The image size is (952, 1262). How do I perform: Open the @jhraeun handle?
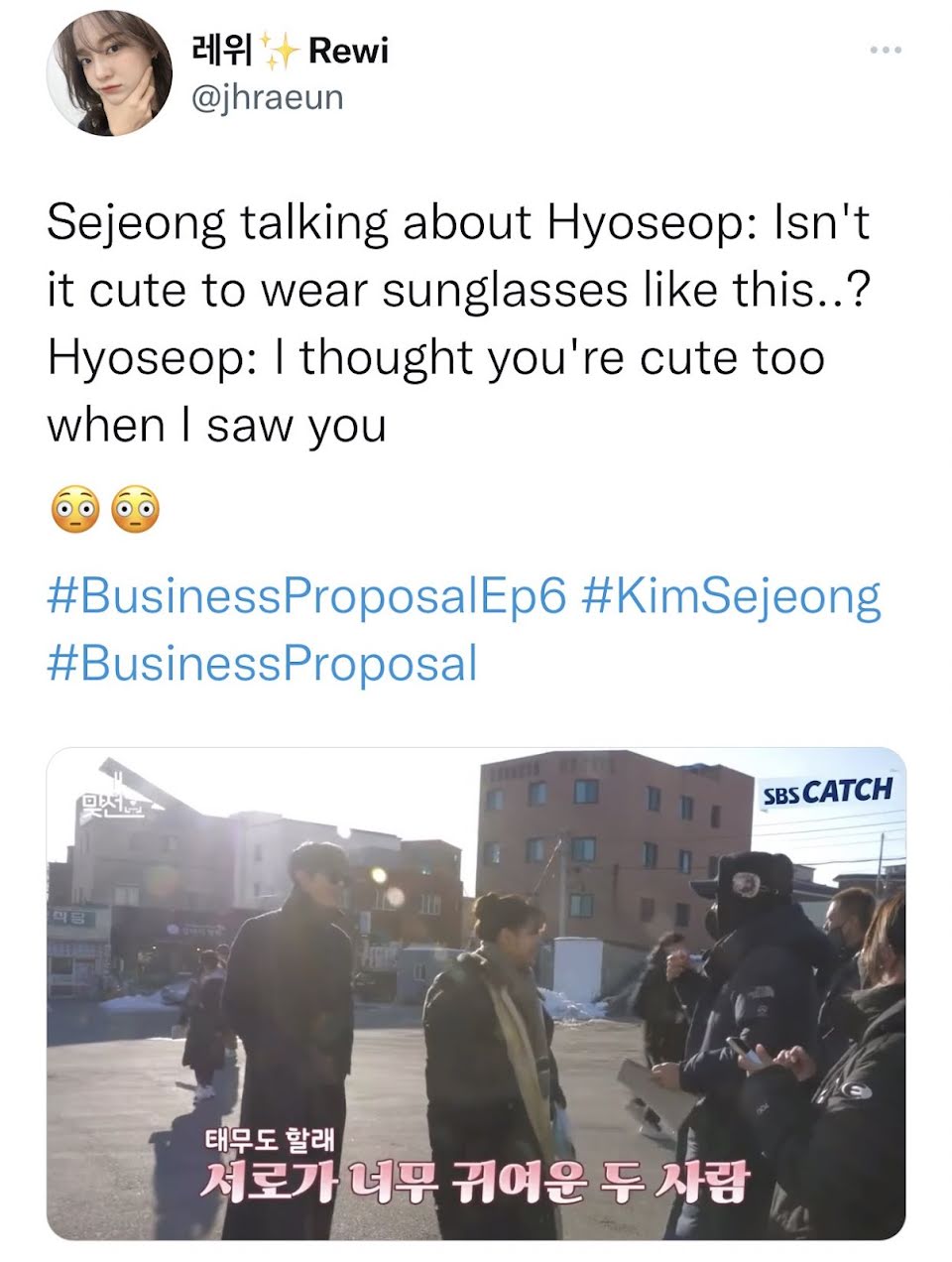pyautogui.click(x=266, y=97)
